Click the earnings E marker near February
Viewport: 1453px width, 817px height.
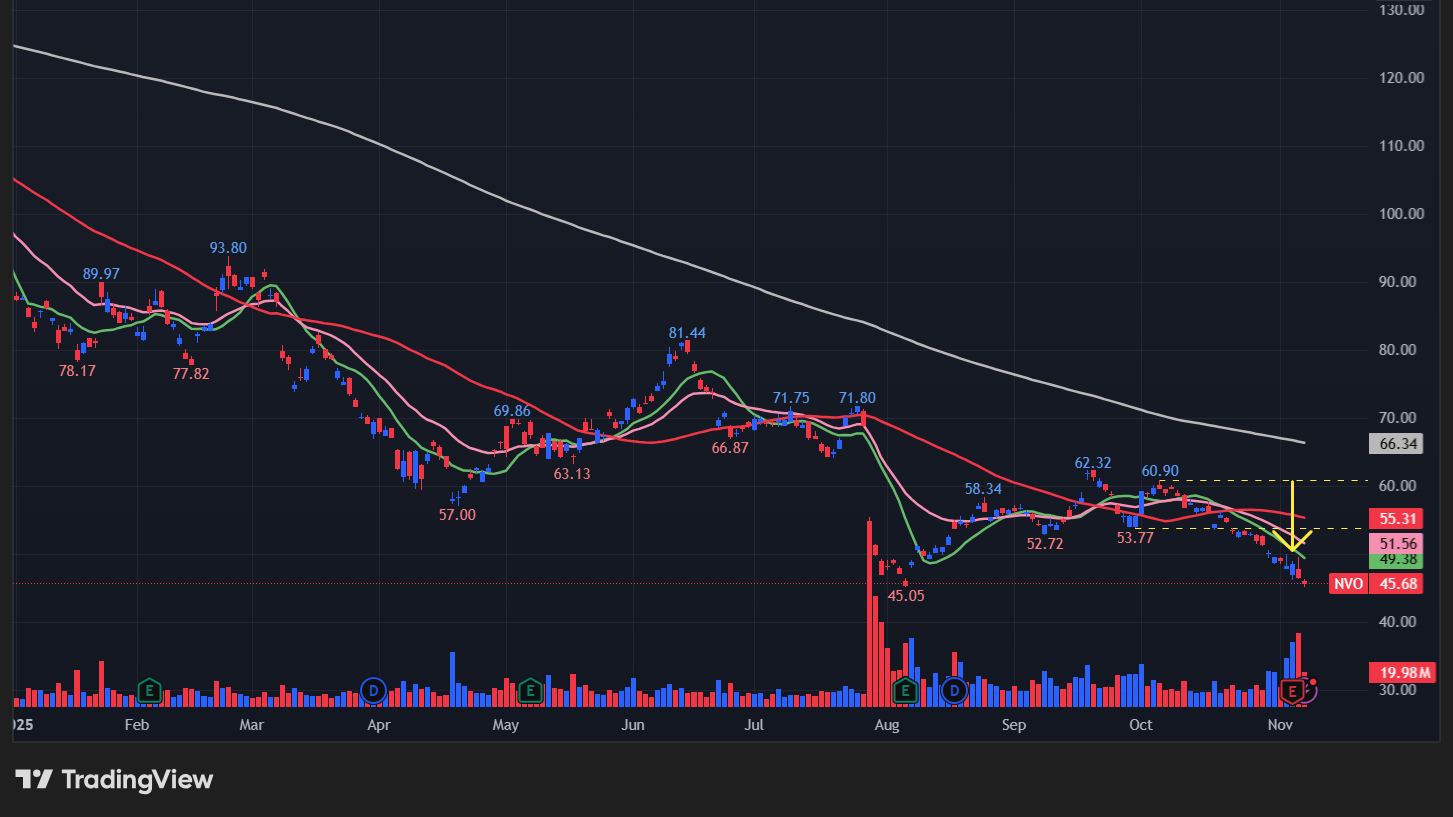pos(149,689)
